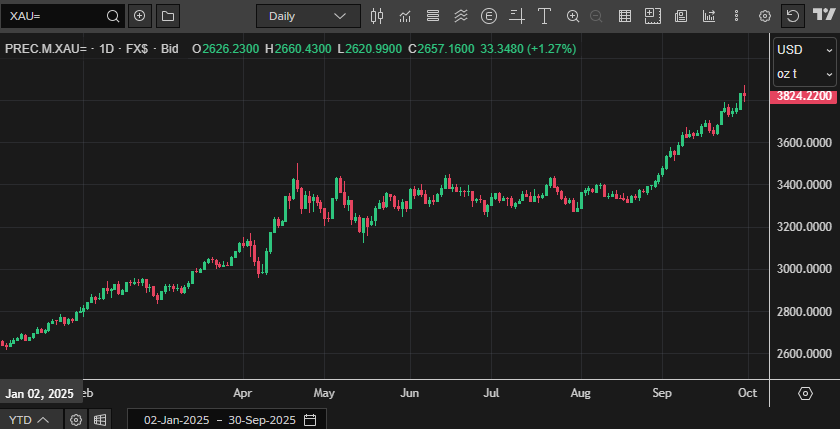Viewport: 840px width, 429px height.
Task: Reset the chart with undo arrow button
Action: click(x=793, y=16)
